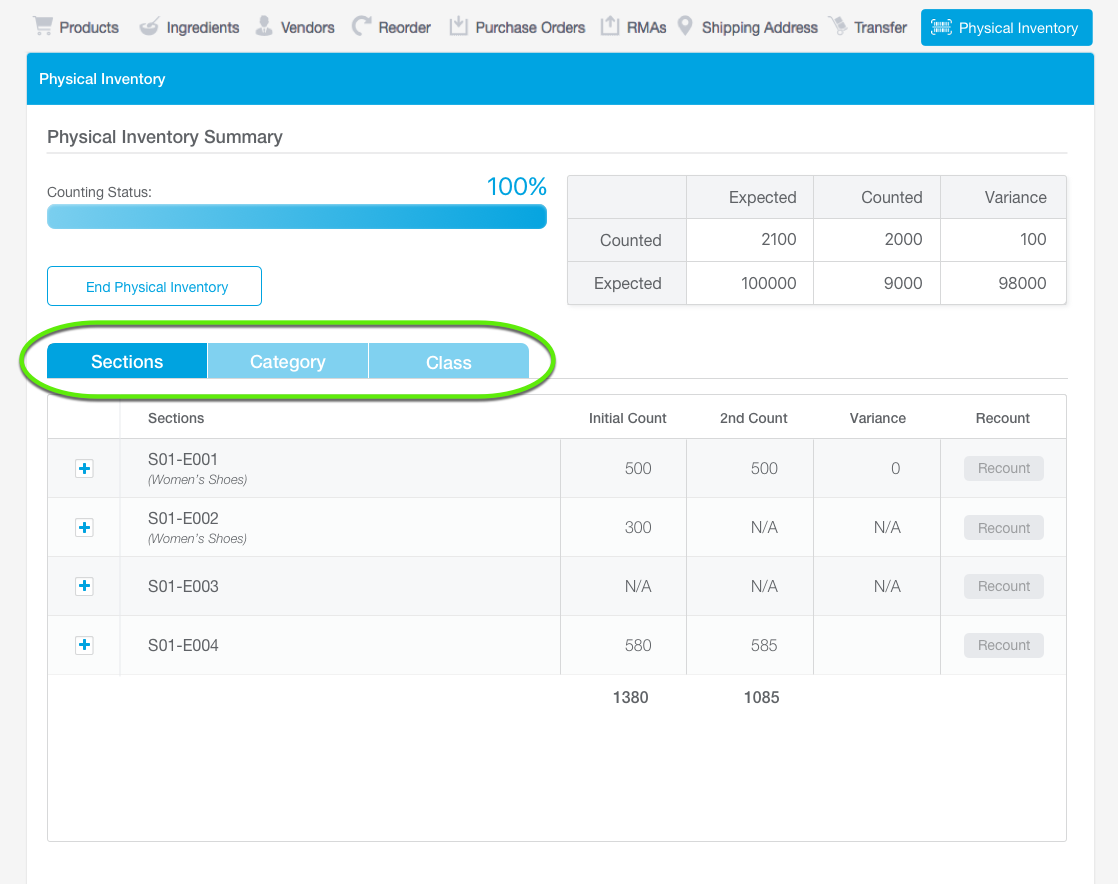
Task: Open RMAs label in navigation
Action: click(646, 28)
